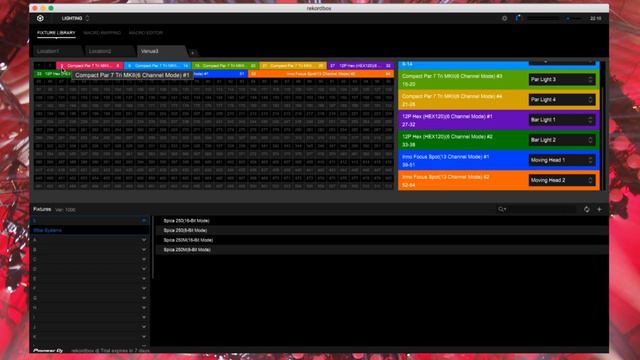Click the search magnifier icon in Fixtures
The height and width of the screenshot is (360, 640).
point(501,209)
